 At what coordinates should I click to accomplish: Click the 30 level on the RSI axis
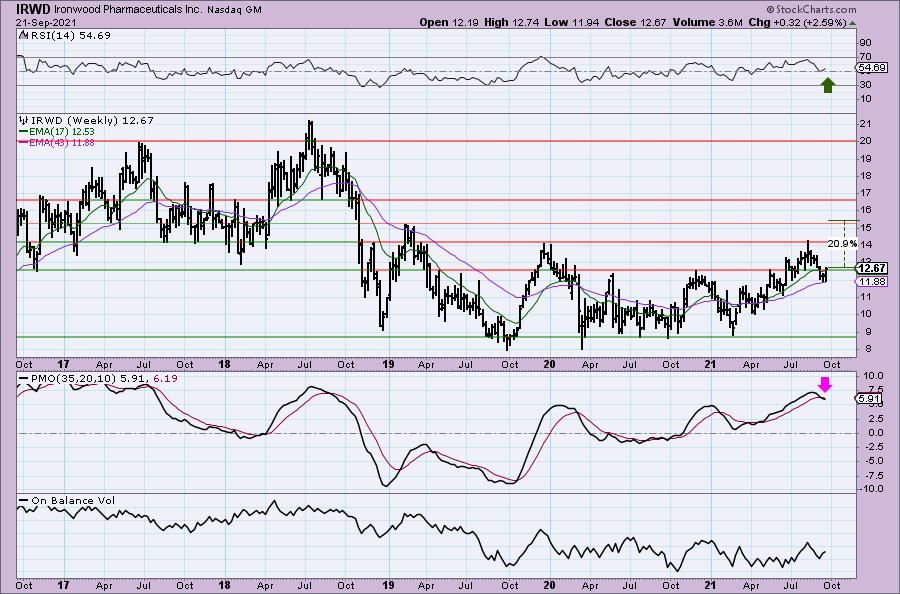coord(865,85)
